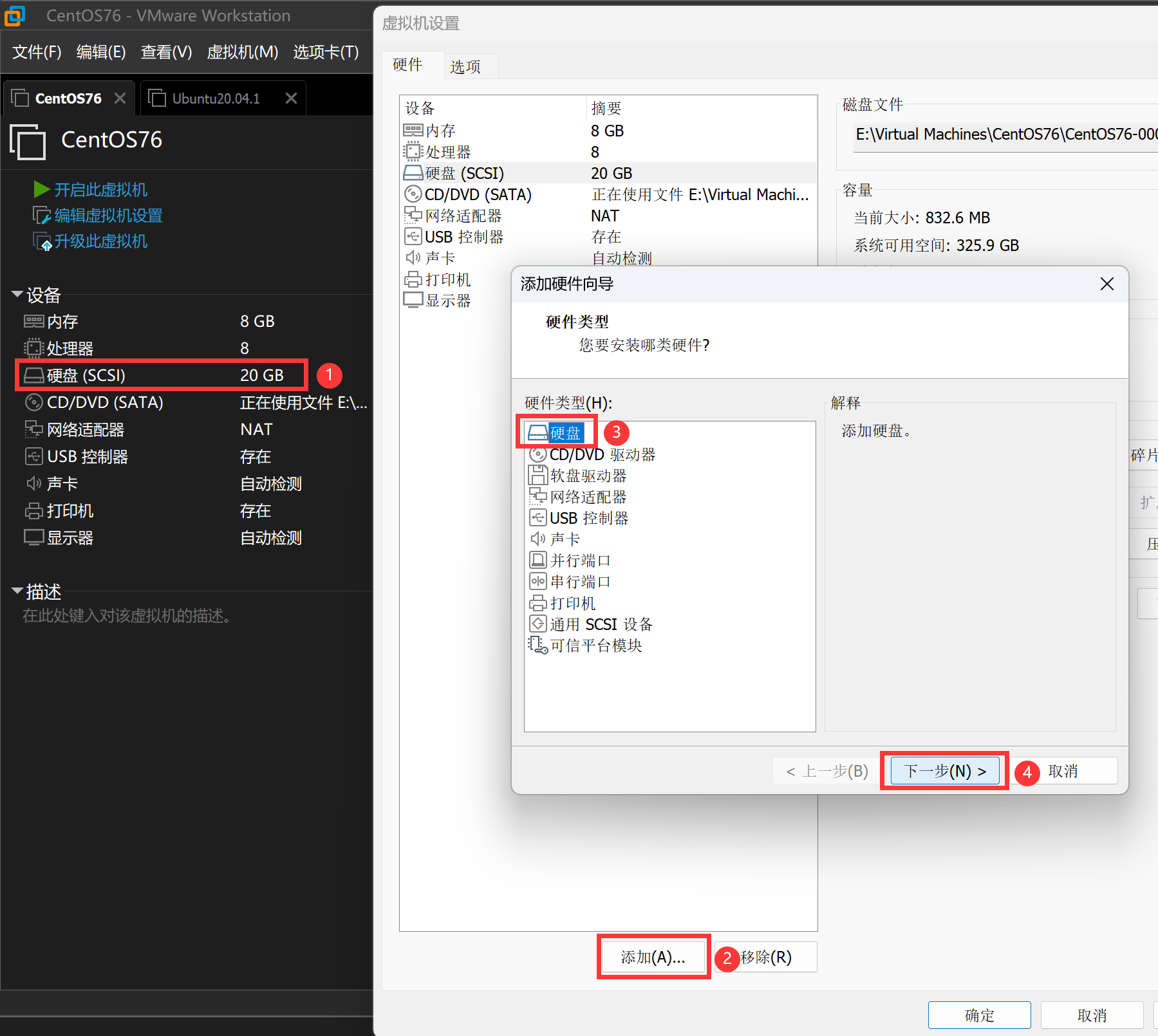The image size is (1158, 1036).
Task: Select 打印机 entry in wizard hardware types
Action: (x=572, y=603)
